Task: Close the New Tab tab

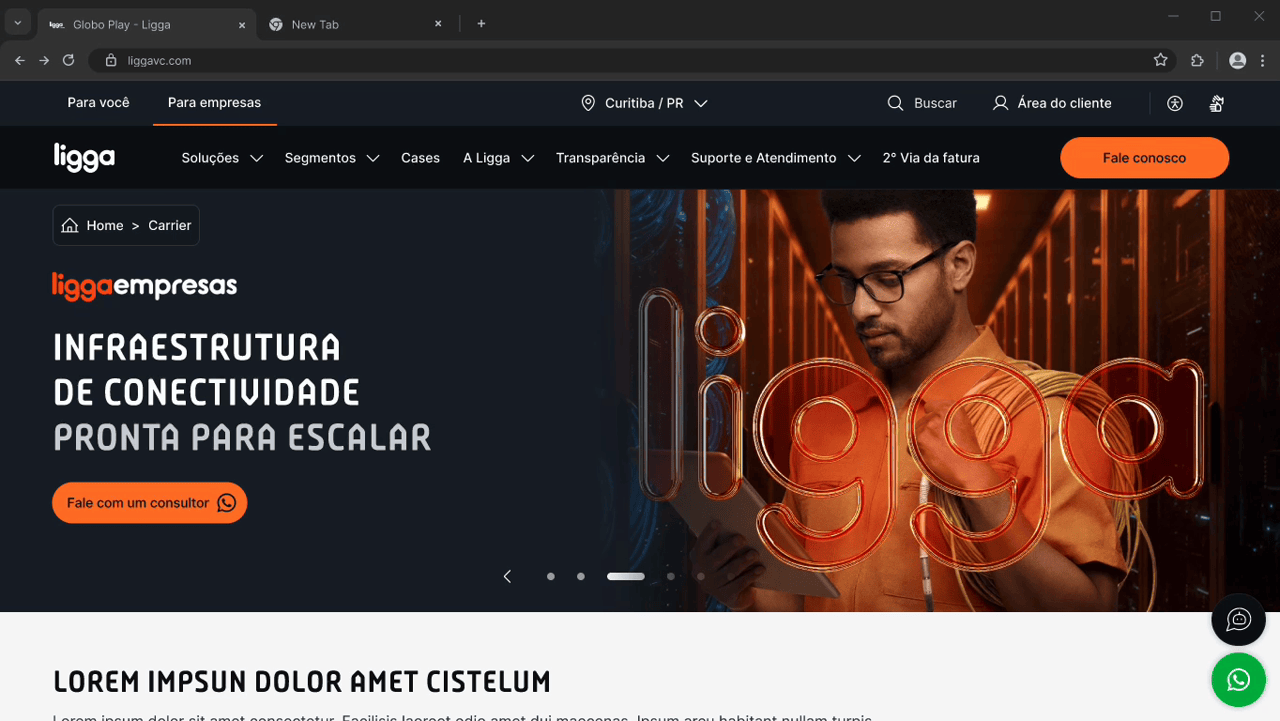Action: [x=438, y=24]
